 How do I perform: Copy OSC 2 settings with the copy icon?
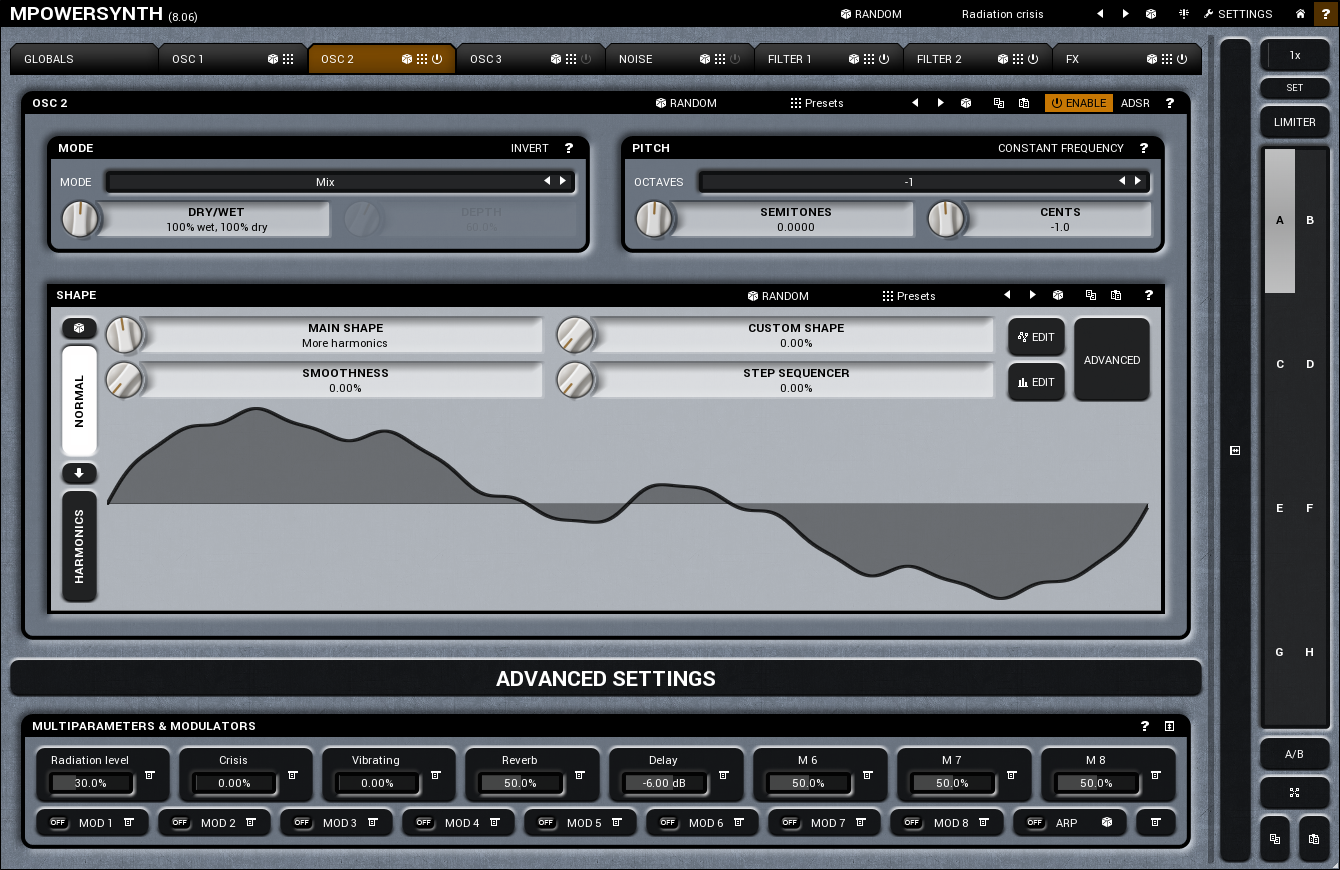pos(998,103)
